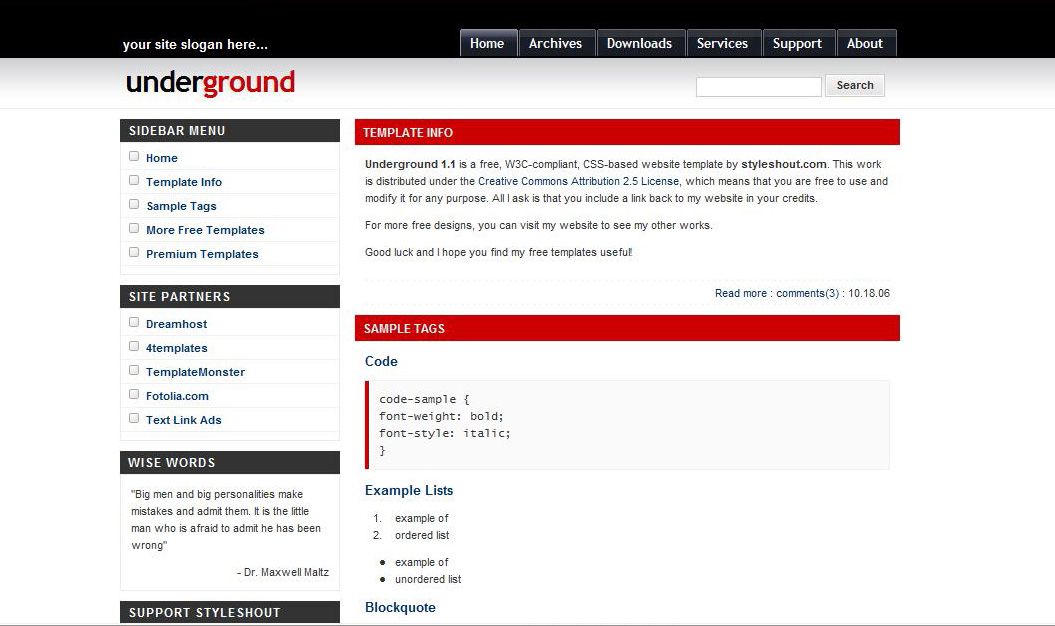Select checkbox next to Premium Templates
Image resolution: width=1055 pixels, height=626 pixels.
134,252
